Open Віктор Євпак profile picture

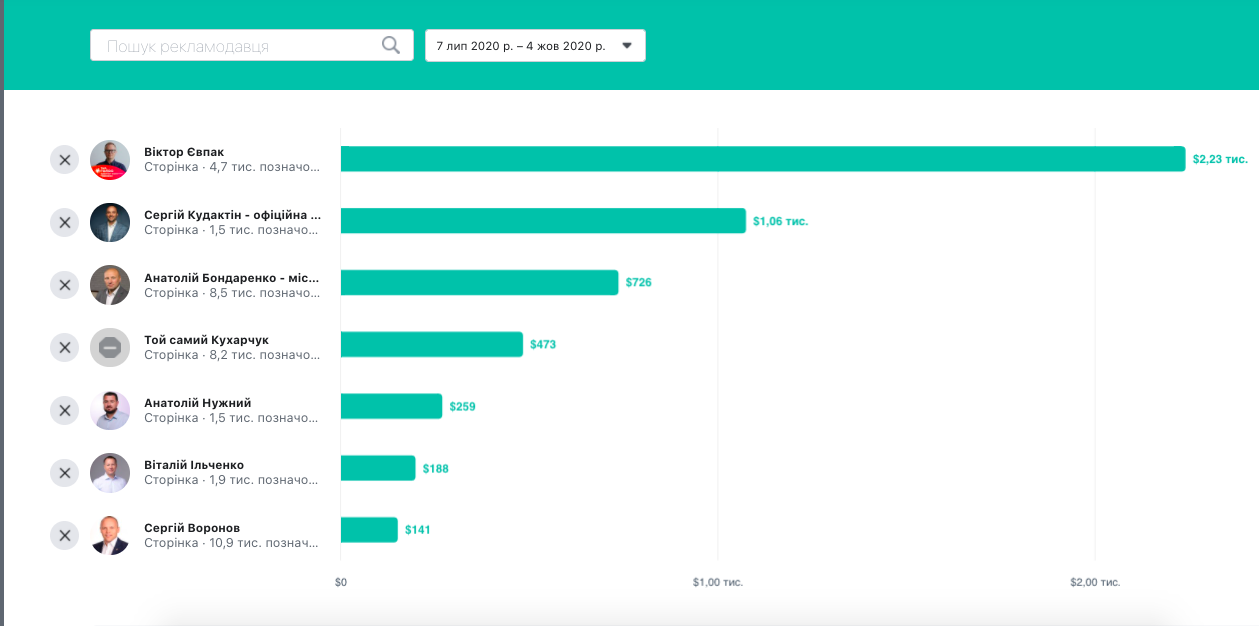pos(110,160)
